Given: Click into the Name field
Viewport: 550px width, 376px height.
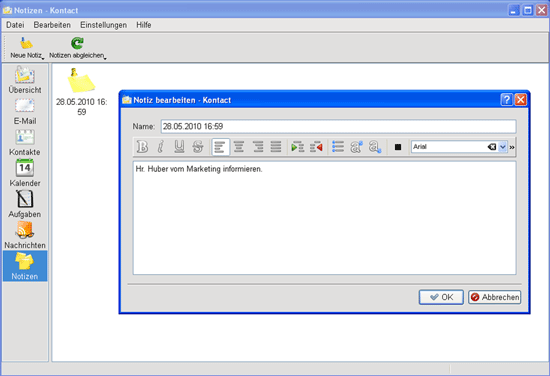Looking at the screenshot, I should (x=338, y=126).
